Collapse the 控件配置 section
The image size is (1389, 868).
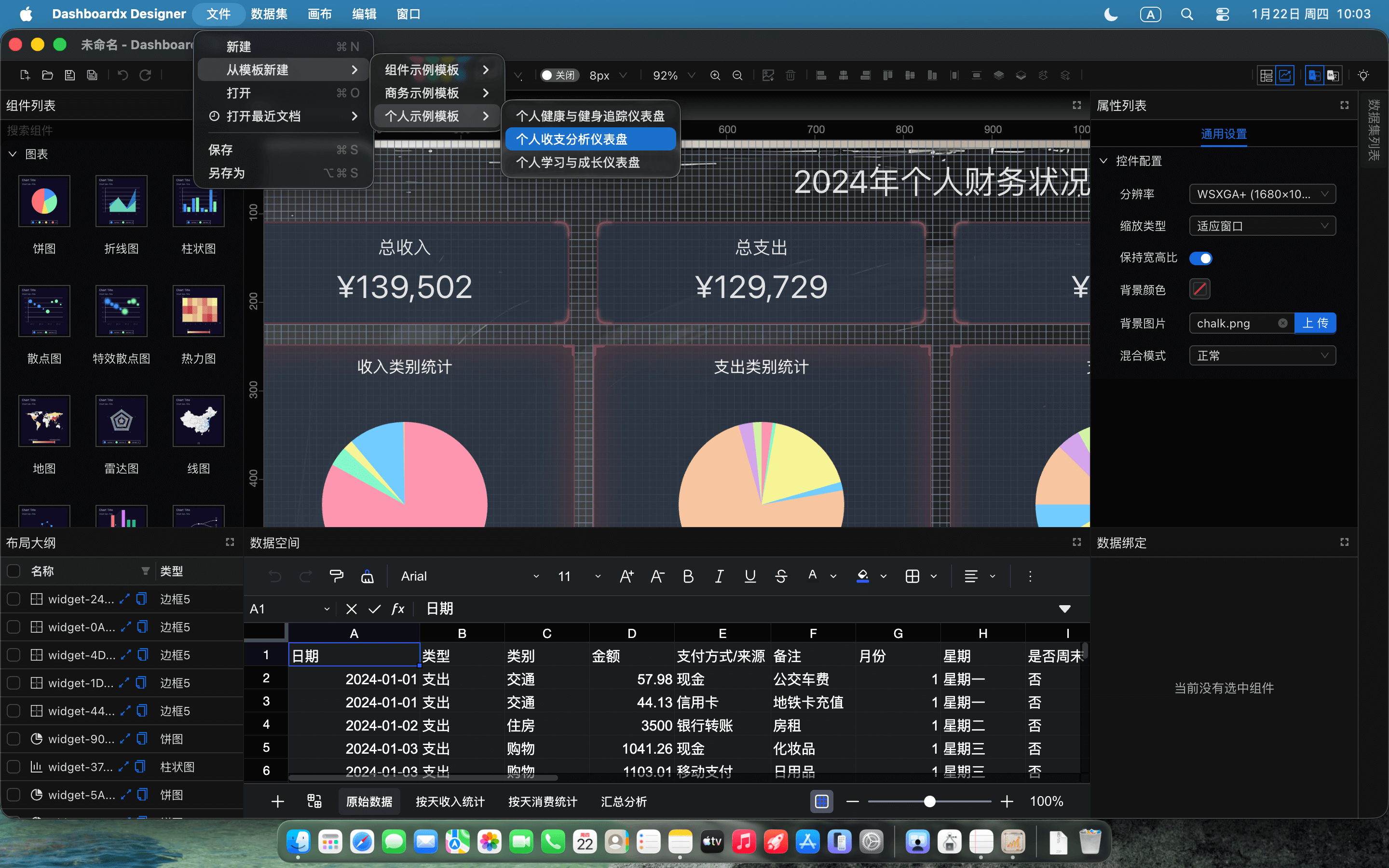1103,162
